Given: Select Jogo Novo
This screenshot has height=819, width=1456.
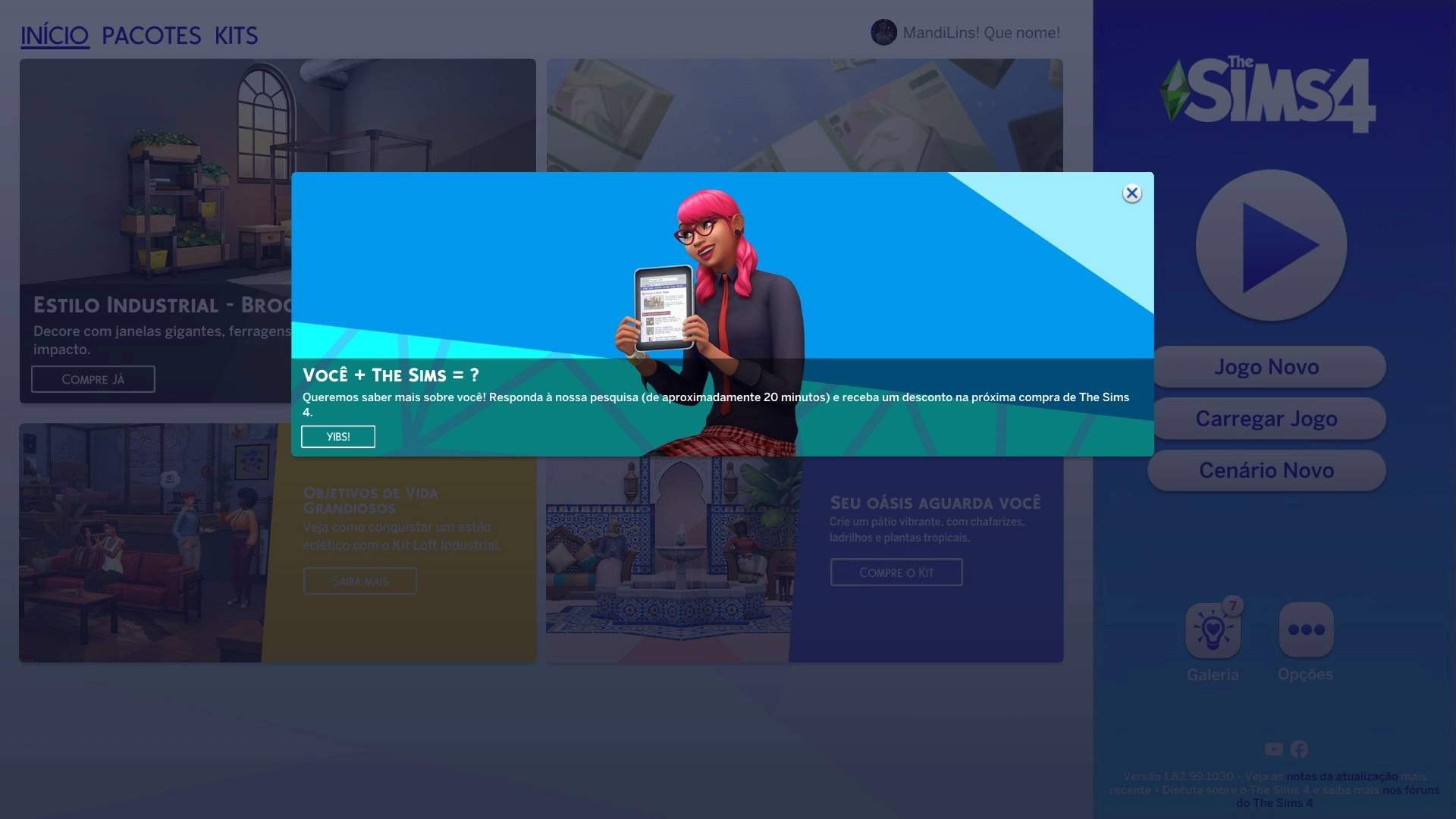Looking at the screenshot, I should coord(1266,367).
